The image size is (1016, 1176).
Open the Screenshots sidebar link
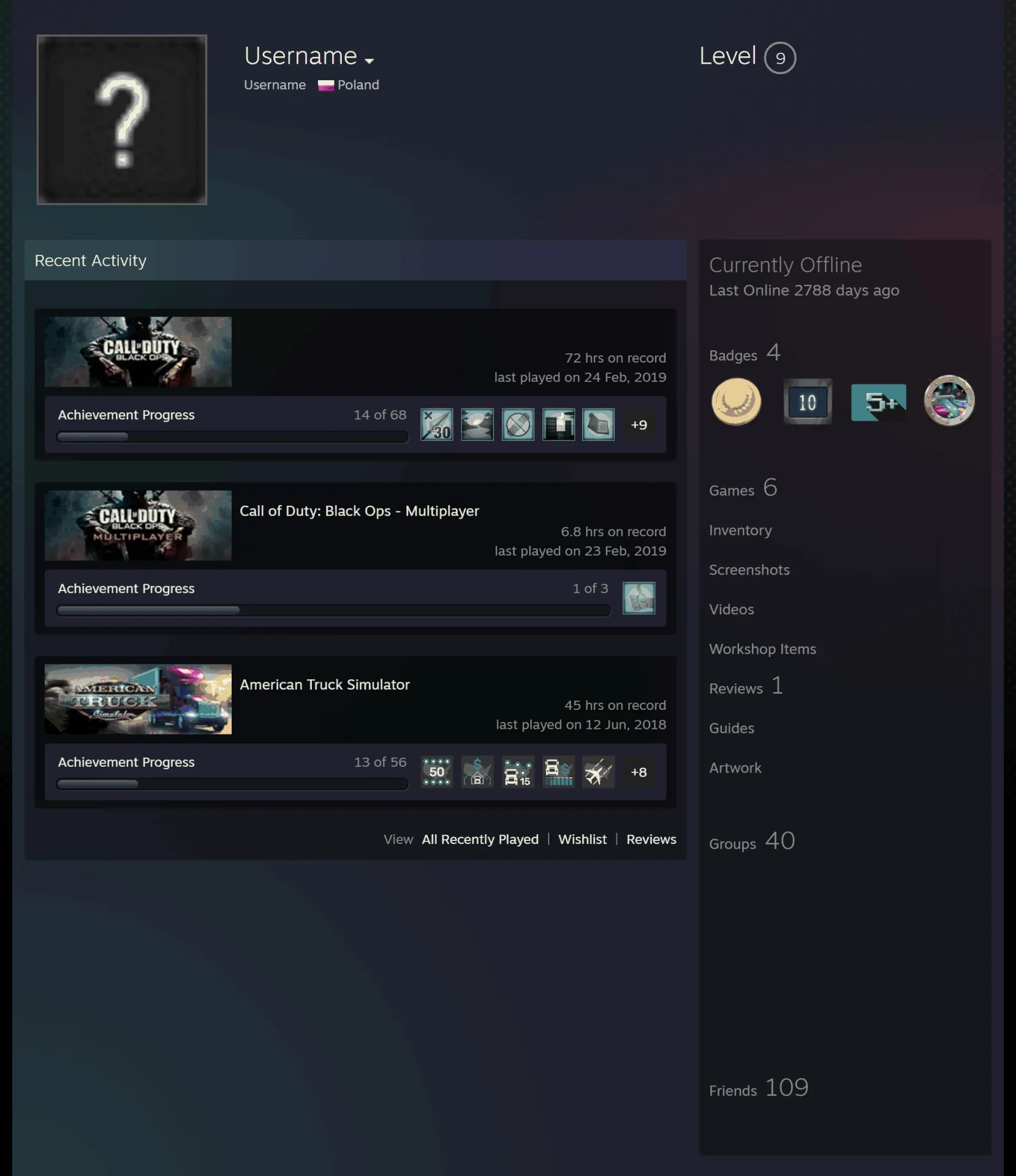coord(749,570)
